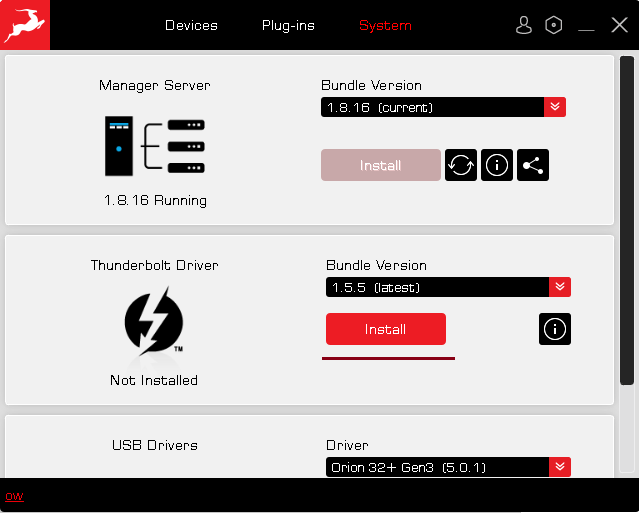Click the scrollbar track below the thumb
The width and height of the screenshot is (639, 513).
pyautogui.click(x=627, y=428)
